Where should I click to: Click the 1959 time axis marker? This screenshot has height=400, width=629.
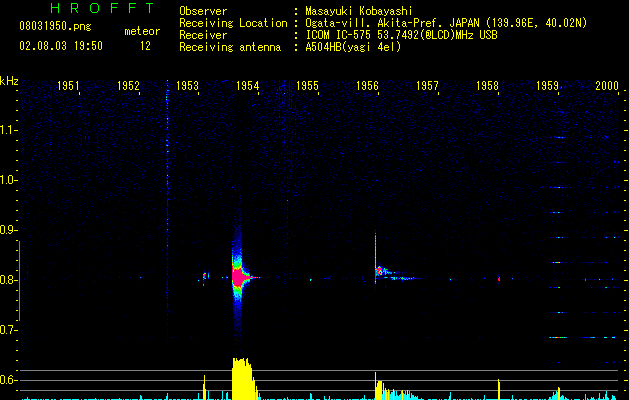coord(547,85)
